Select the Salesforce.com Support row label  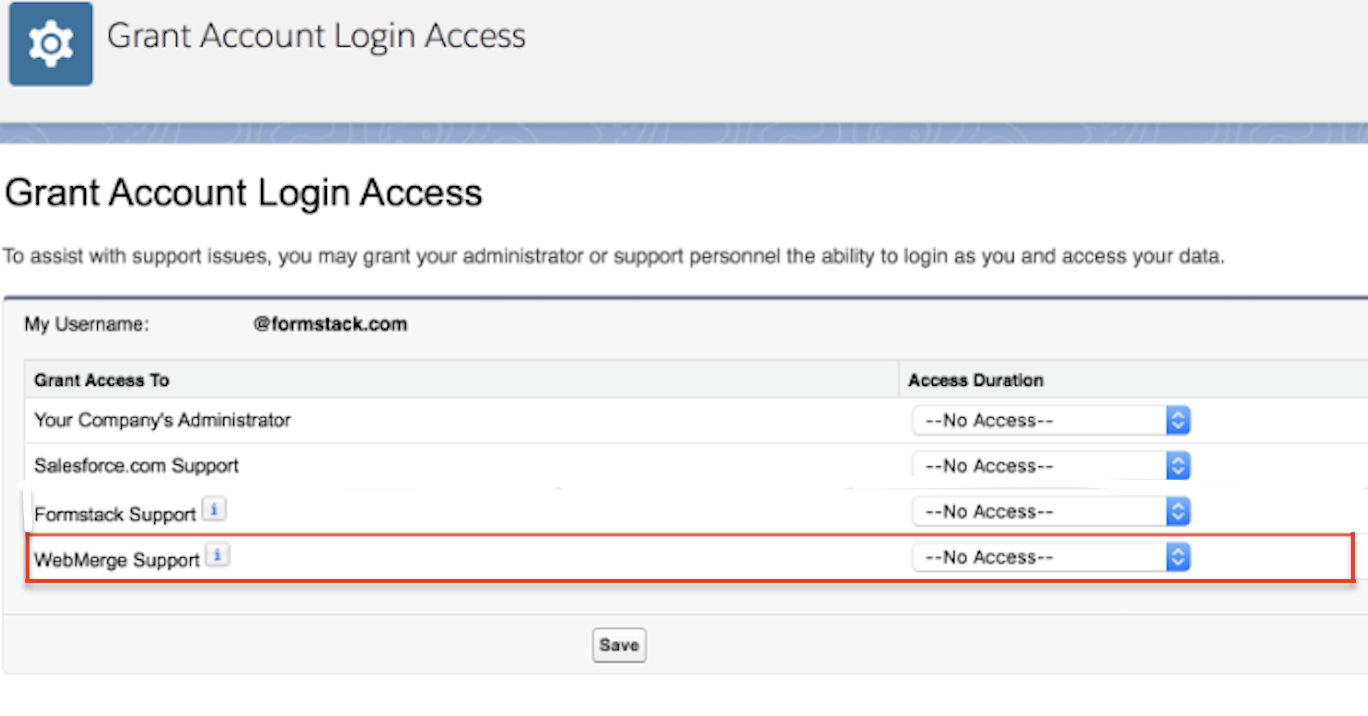coord(136,466)
